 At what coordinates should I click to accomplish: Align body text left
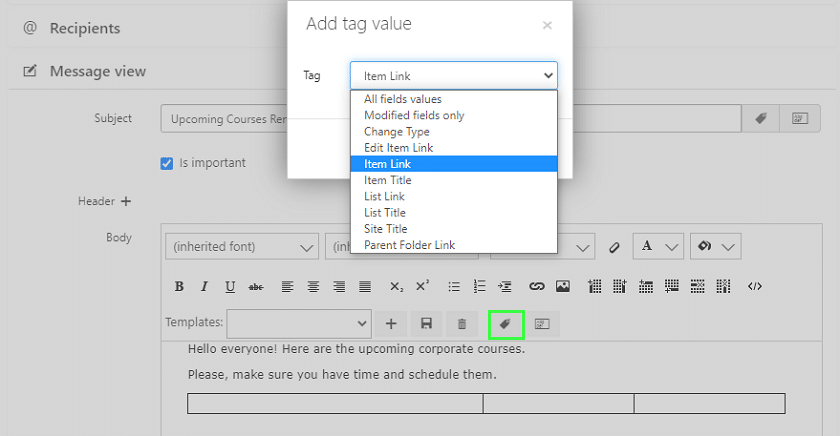288,287
